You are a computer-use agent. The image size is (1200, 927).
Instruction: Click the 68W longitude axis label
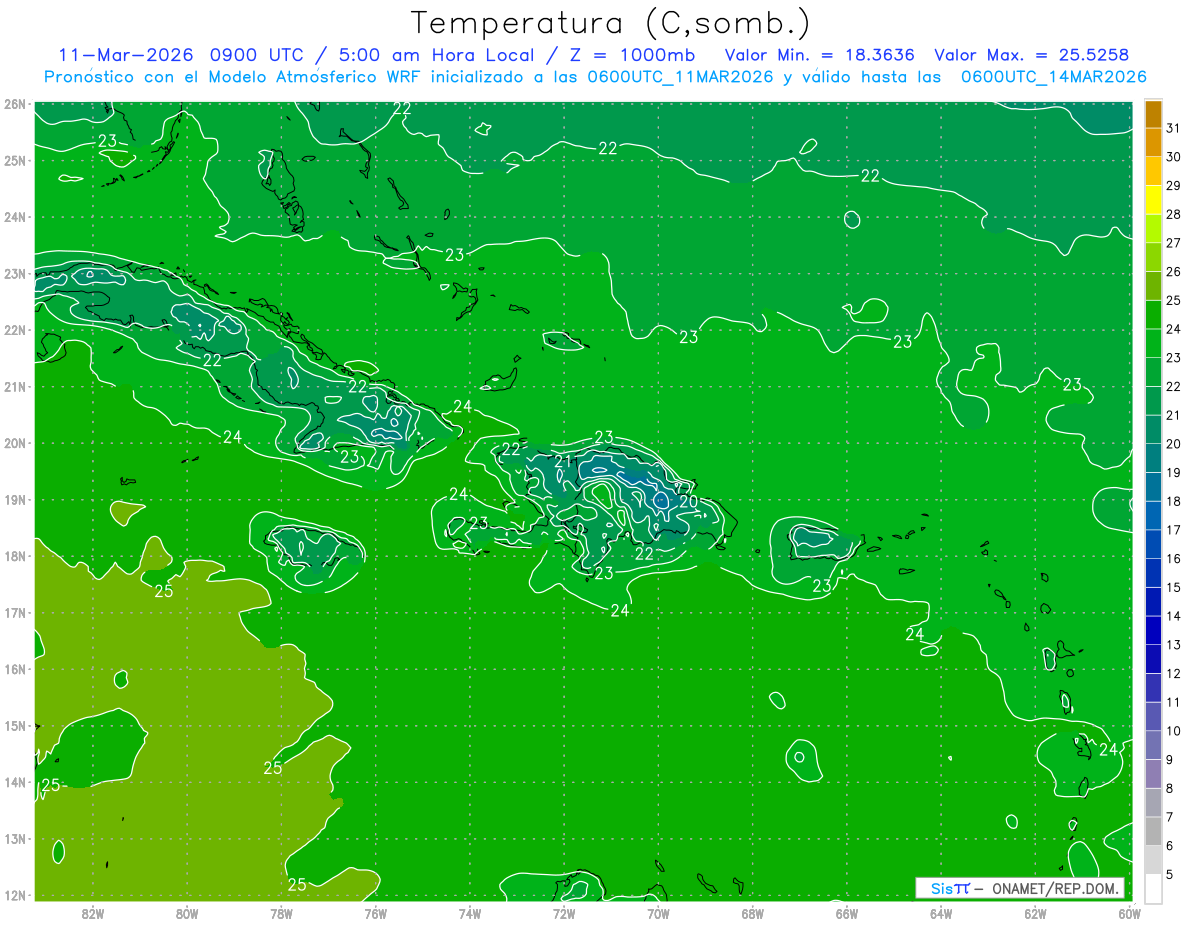pos(752,912)
